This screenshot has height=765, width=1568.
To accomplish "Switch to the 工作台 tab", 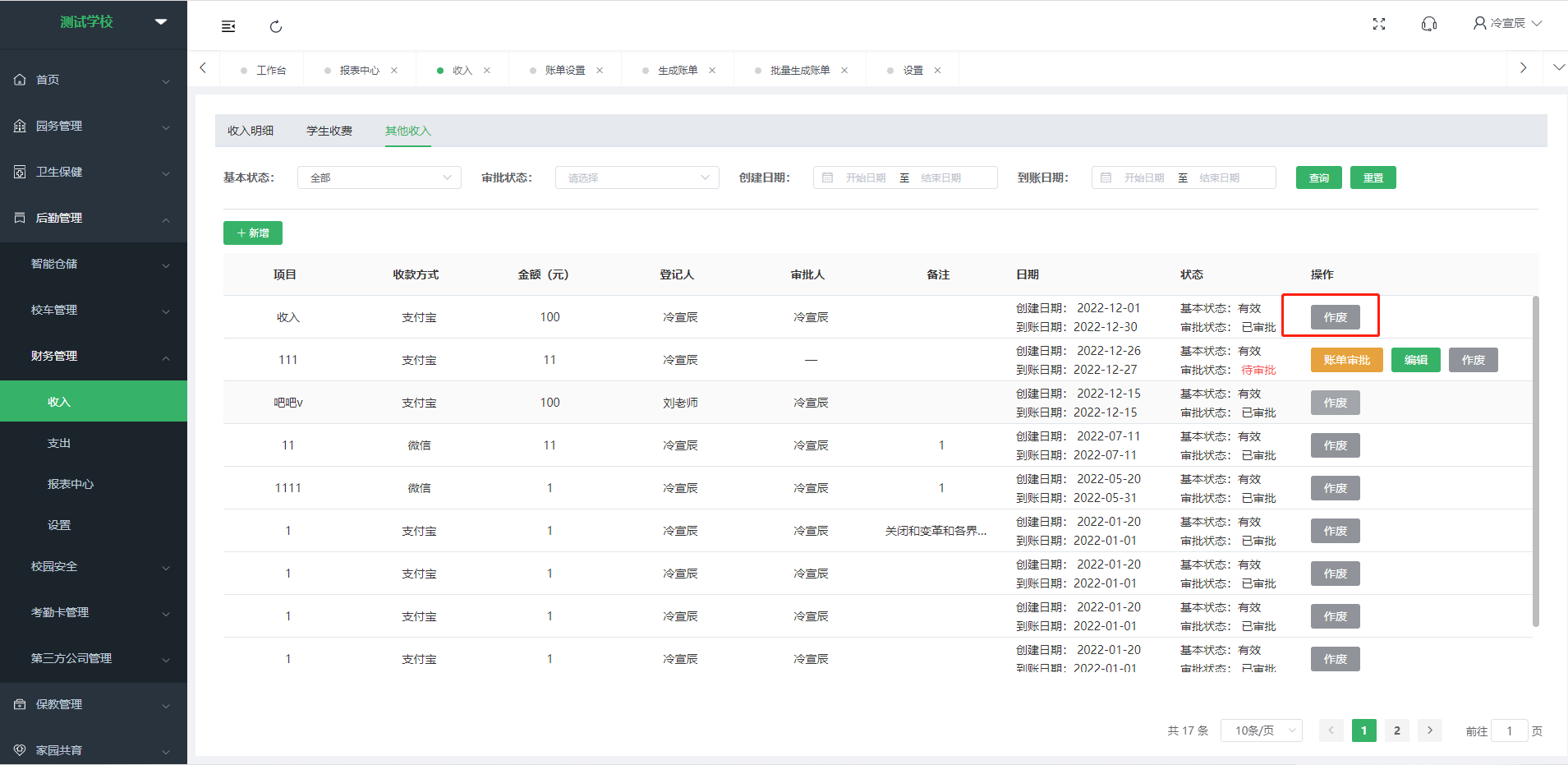I will pyautogui.click(x=263, y=71).
